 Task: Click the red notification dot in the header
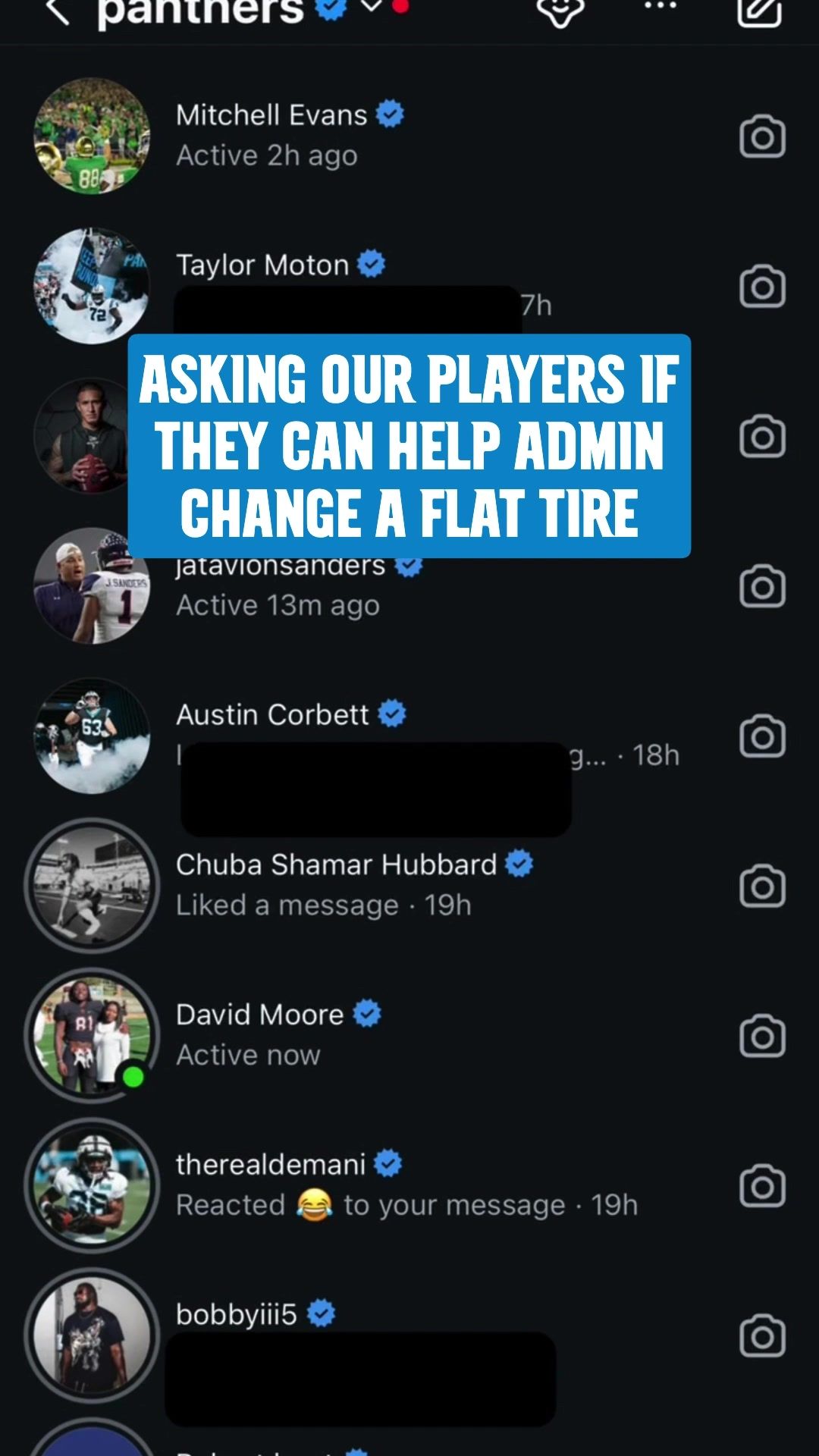402,8
